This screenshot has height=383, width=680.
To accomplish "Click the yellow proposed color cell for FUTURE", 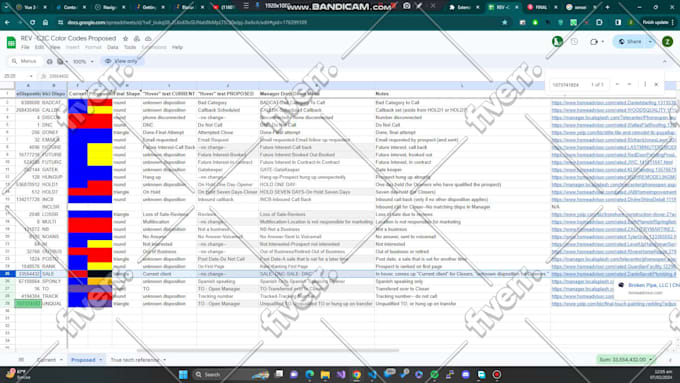I will click(100, 154).
